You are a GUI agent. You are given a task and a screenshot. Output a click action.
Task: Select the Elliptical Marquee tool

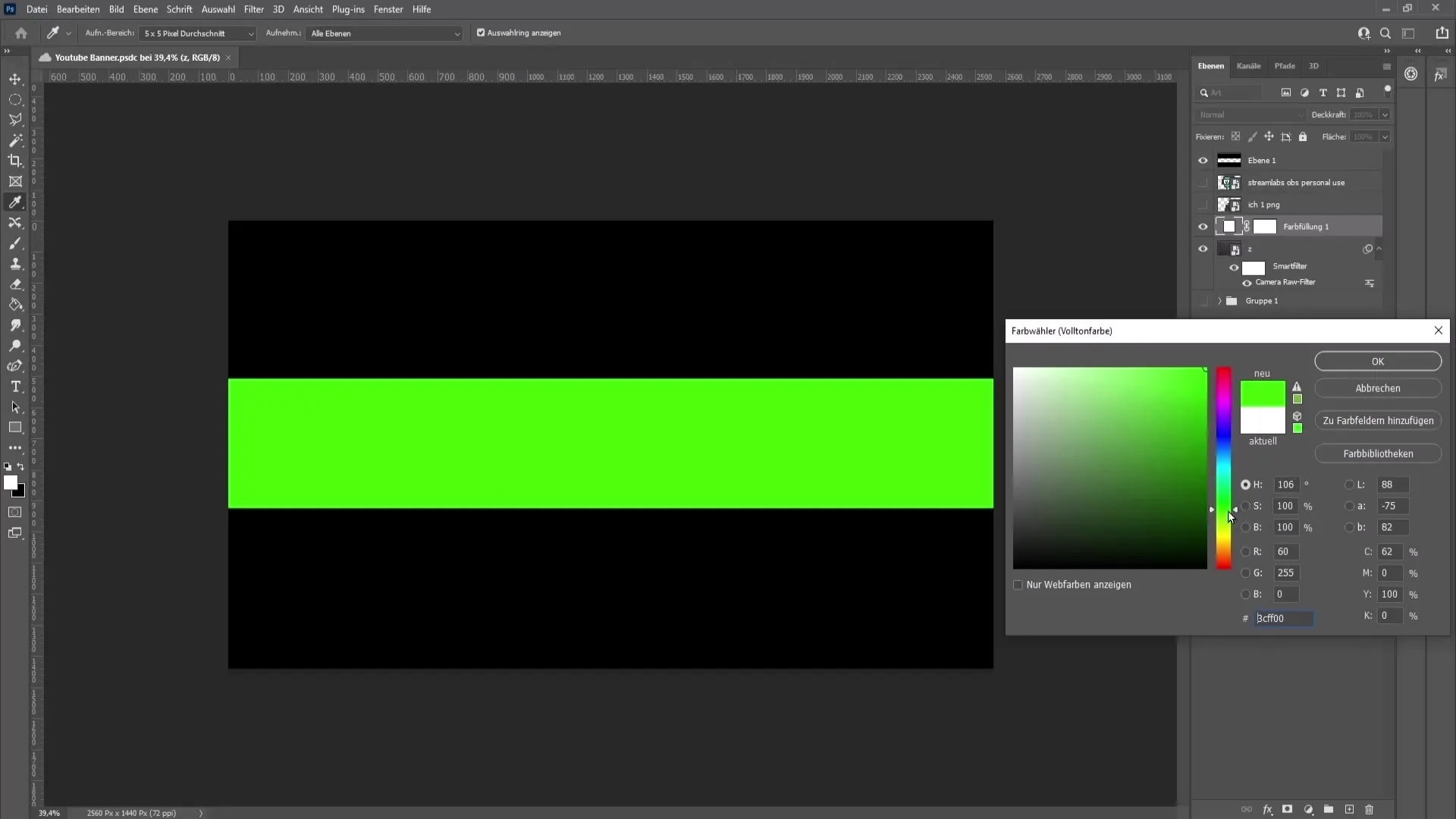point(15,99)
